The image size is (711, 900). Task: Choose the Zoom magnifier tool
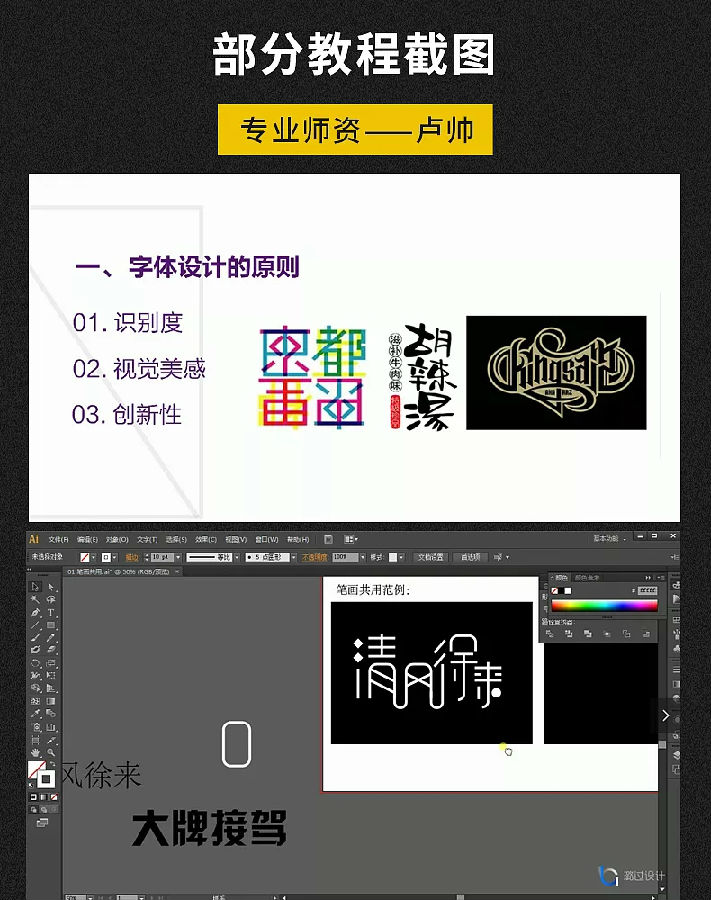pos(50,752)
